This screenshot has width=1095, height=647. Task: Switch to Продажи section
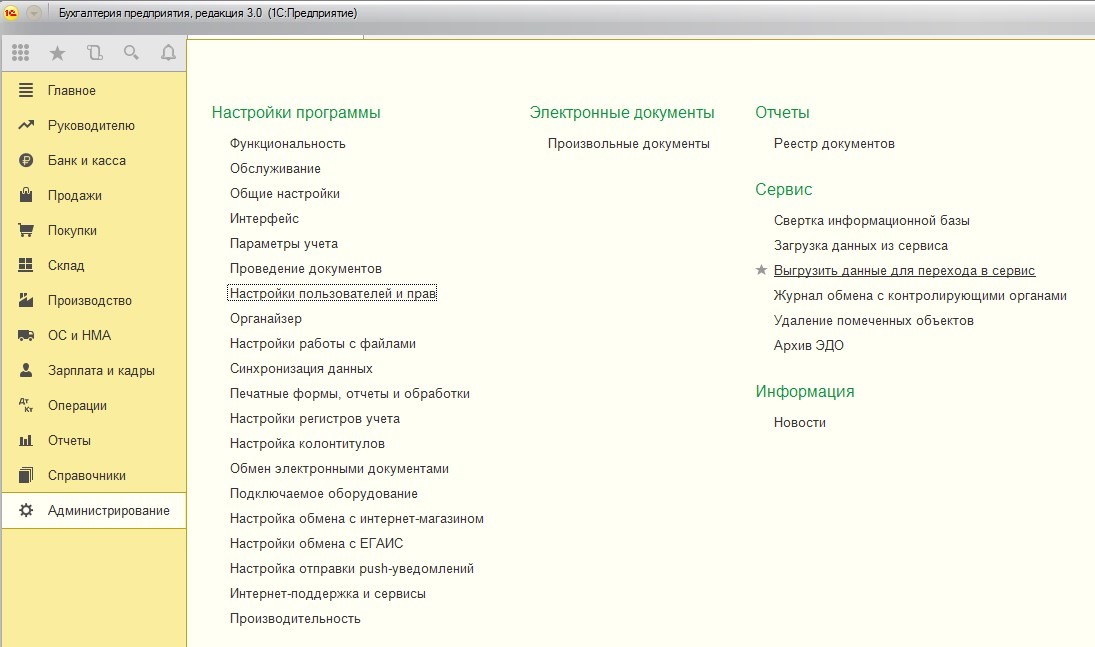75,196
